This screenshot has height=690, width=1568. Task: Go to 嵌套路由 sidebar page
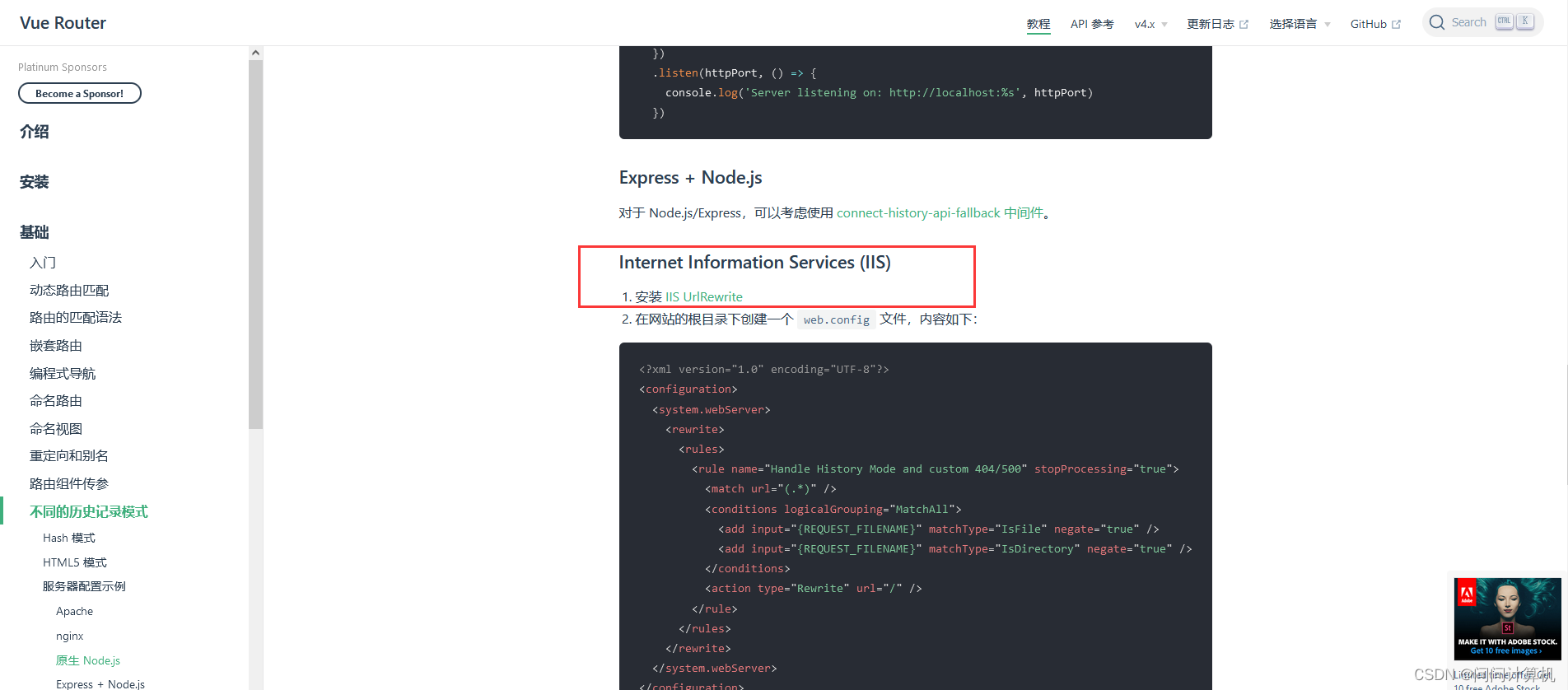pyautogui.click(x=56, y=346)
